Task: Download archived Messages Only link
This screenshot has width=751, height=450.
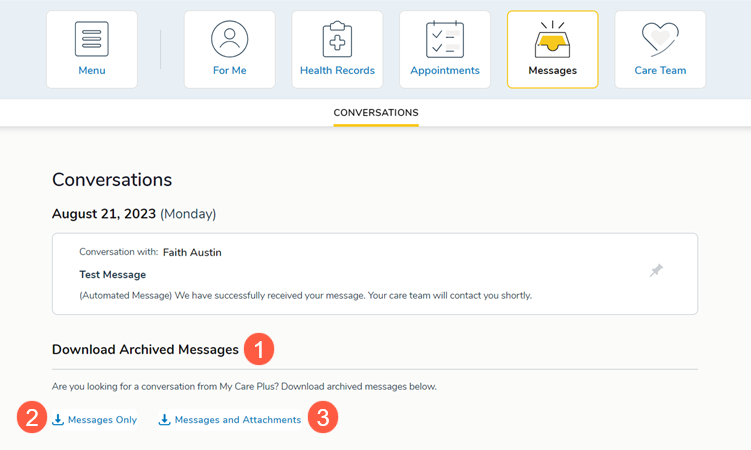Action: pyautogui.click(x=102, y=420)
